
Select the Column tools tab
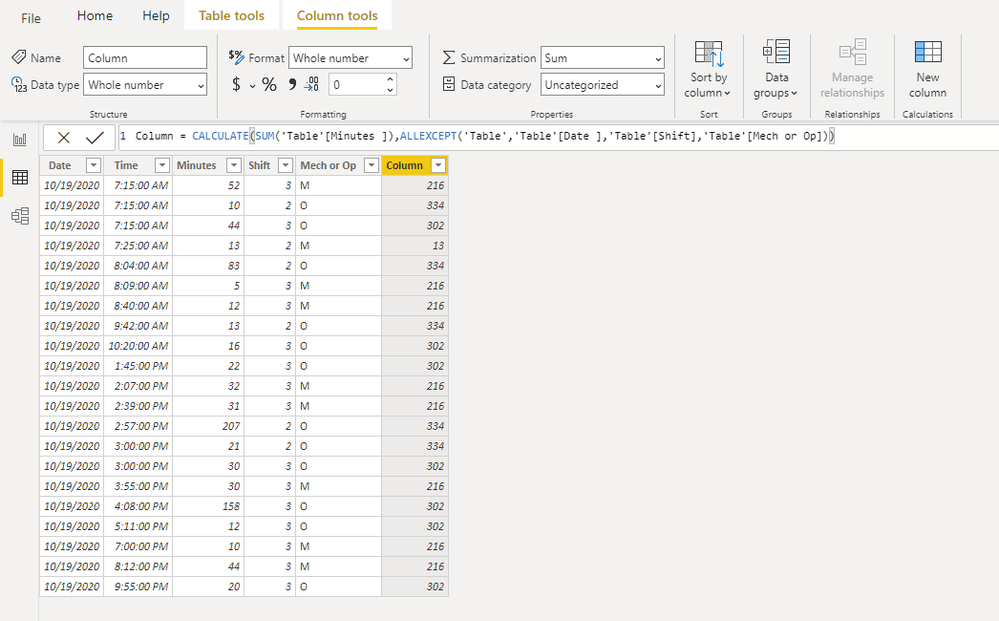pyautogui.click(x=337, y=16)
